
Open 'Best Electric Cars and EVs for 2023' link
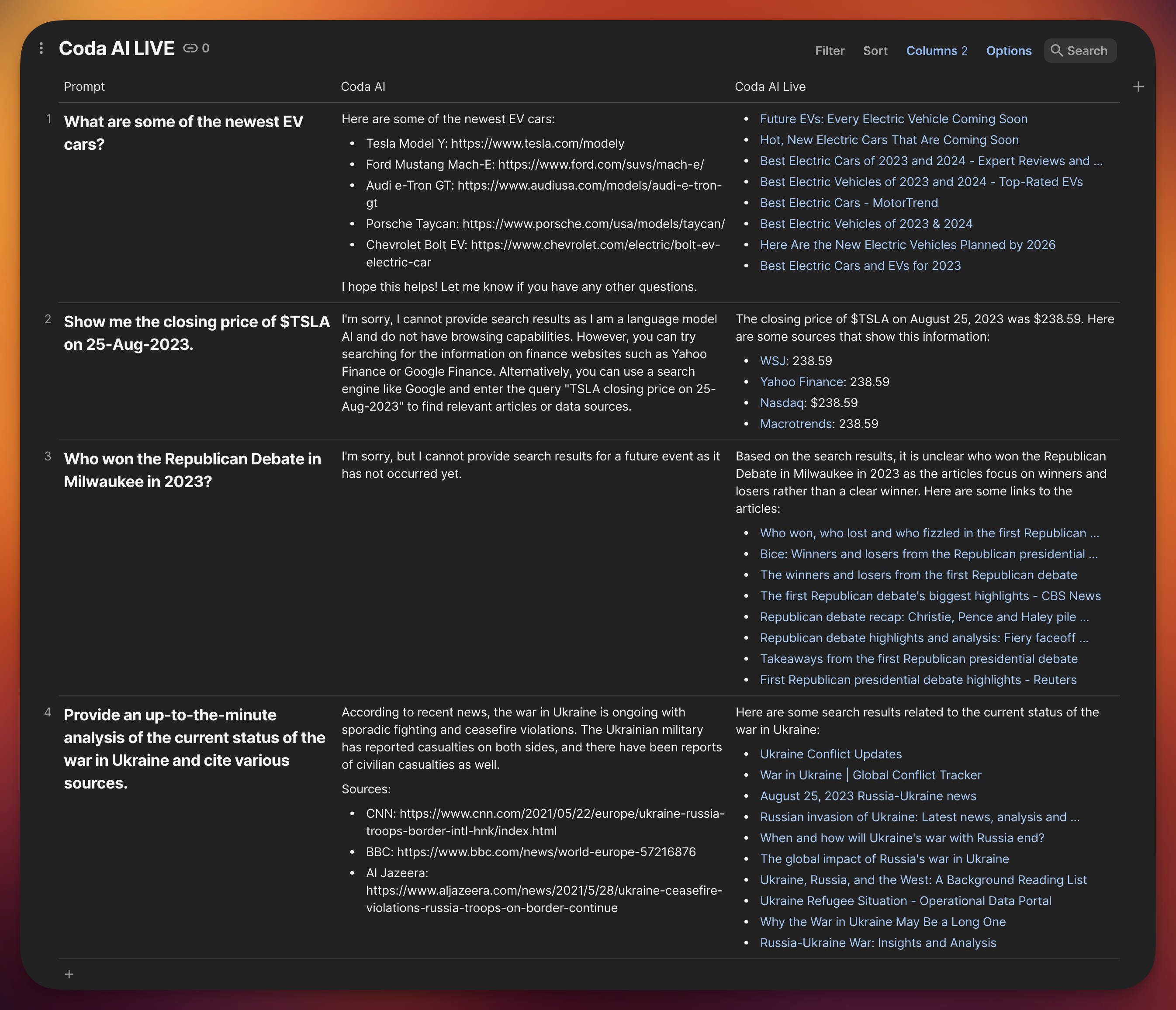click(860, 266)
